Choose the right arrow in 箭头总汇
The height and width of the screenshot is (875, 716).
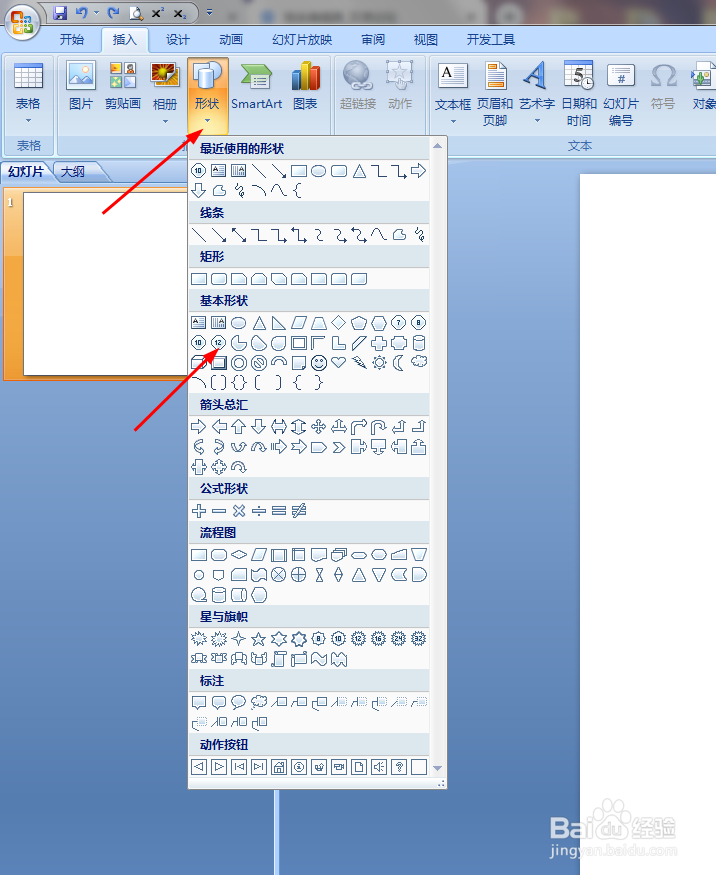pyautogui.click(x=199, y=427)
